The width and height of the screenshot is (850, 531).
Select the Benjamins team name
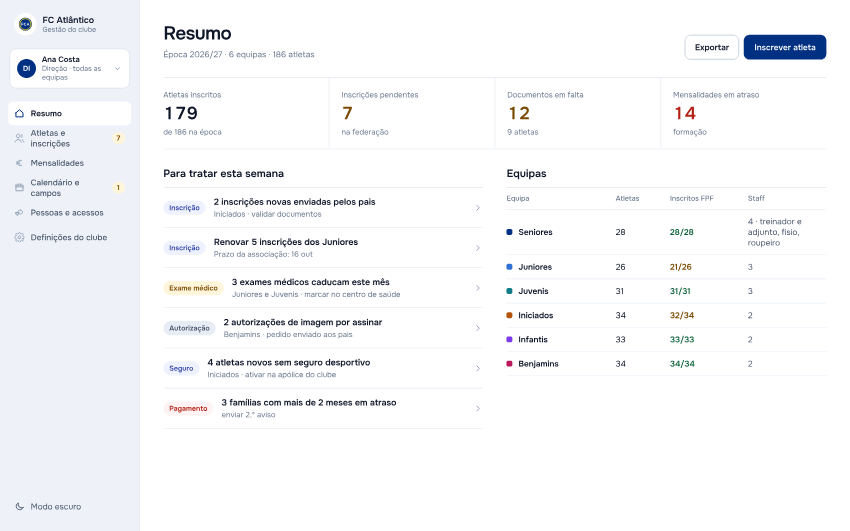pyautogui.click(x=538, y=364)
